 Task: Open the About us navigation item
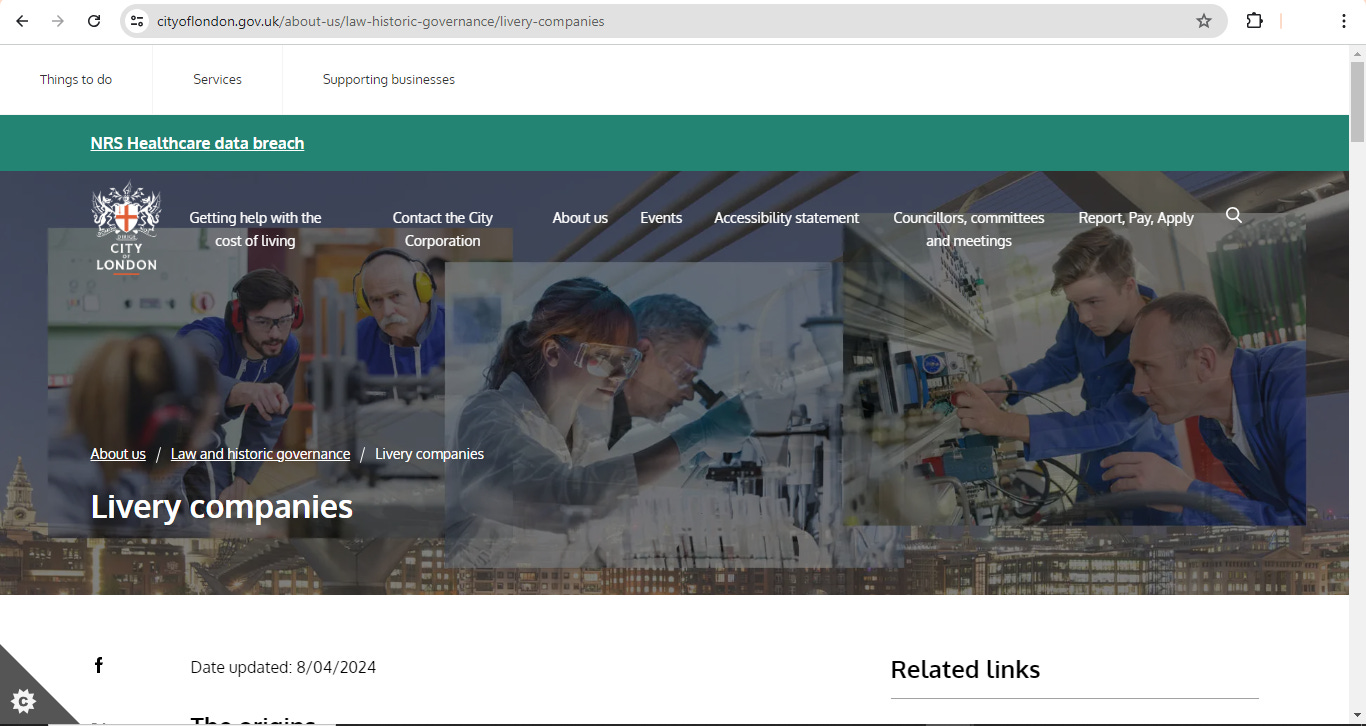point(580,217)
